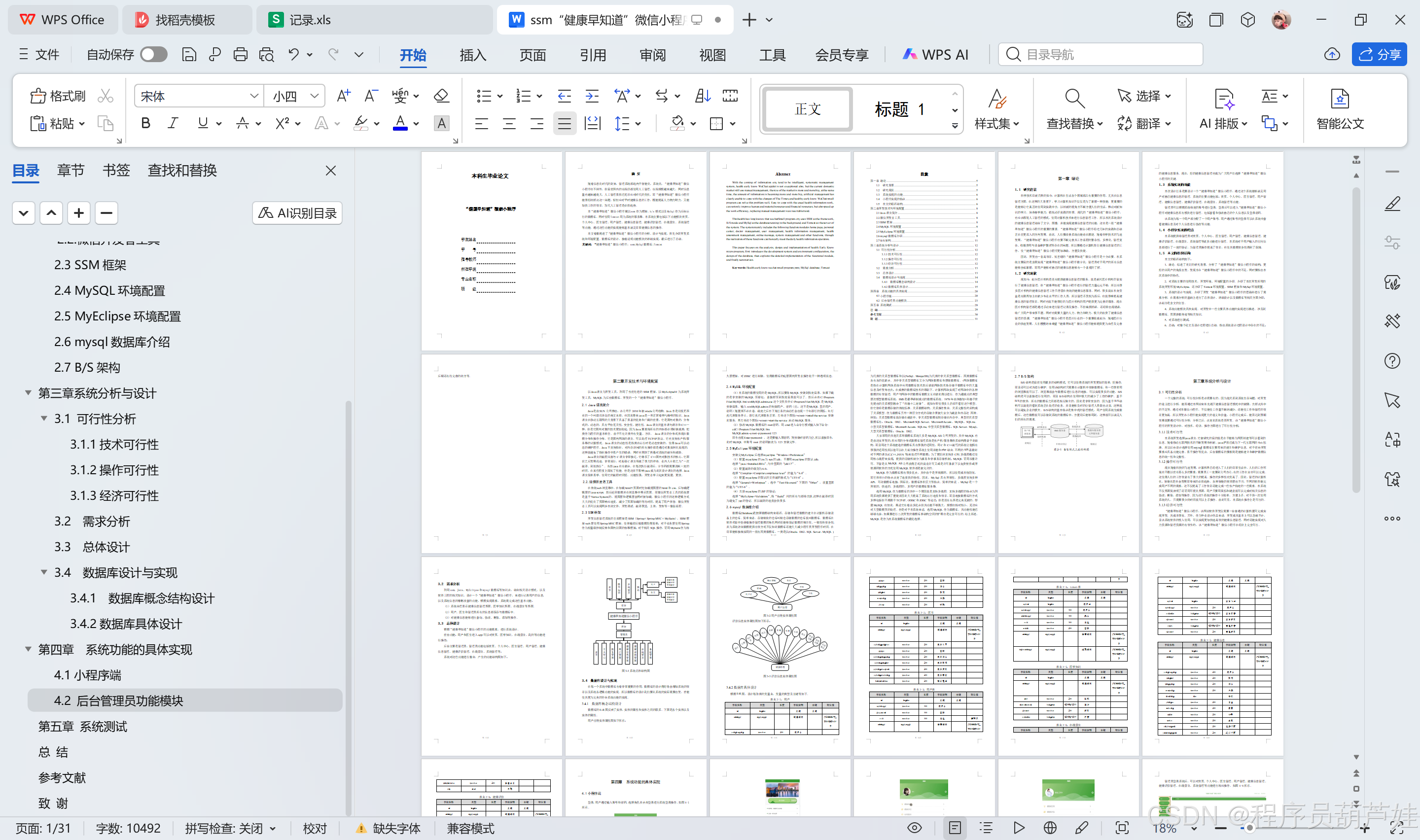The image size is (1420, 840).
Task: Click the Italic formatting icon
Action: coord(173,123)
